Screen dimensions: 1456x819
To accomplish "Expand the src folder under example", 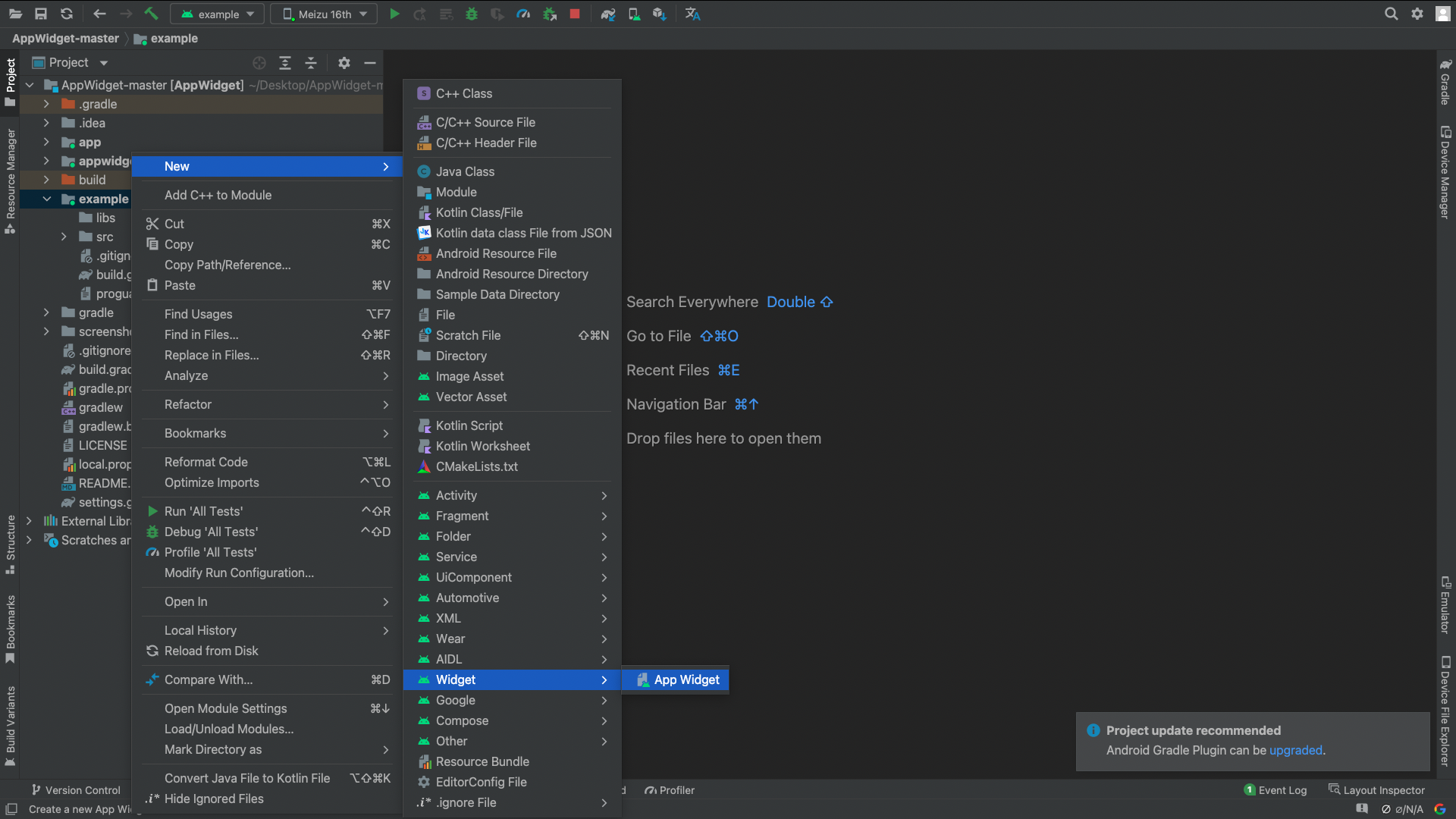I will pos(64,237).
